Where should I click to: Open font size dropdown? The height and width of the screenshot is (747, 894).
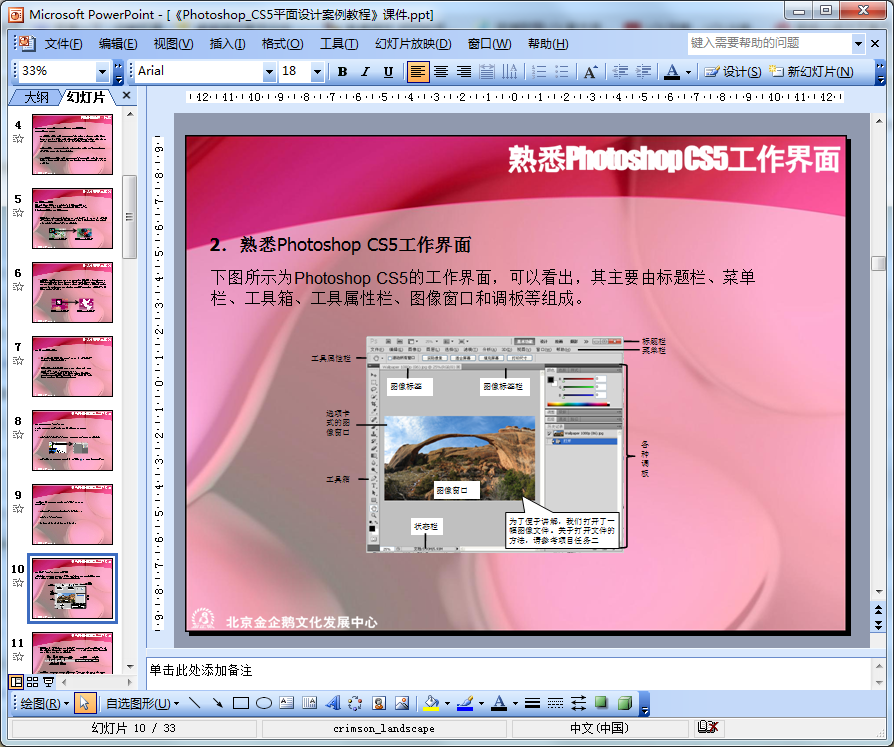pyautogui.click(x=318, y=72)
